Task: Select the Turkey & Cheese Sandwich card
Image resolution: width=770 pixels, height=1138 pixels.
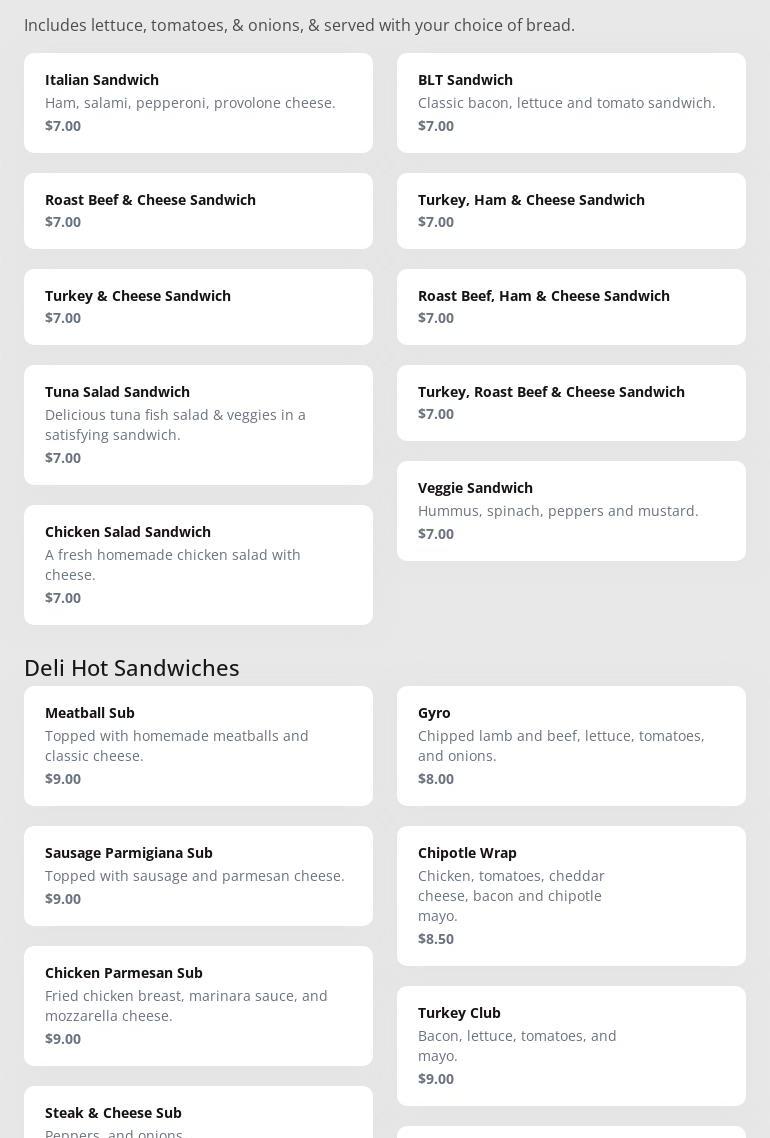Action: pos(198,307)
